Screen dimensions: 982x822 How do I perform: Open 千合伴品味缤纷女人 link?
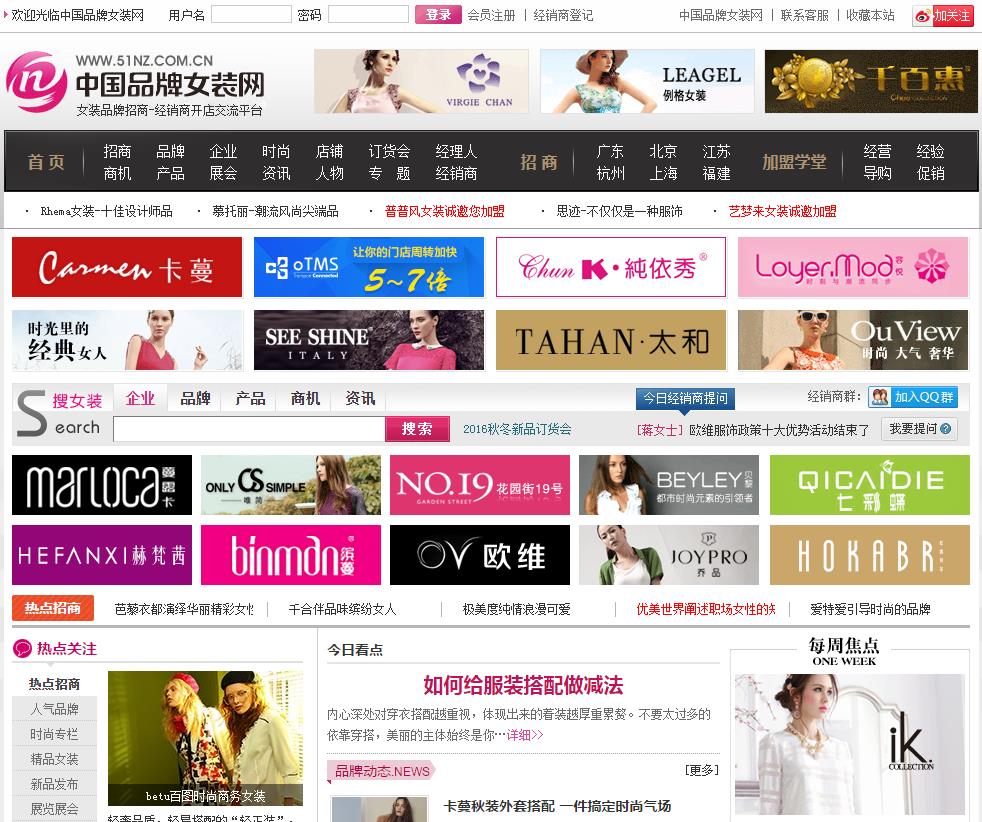click(342, 609)
